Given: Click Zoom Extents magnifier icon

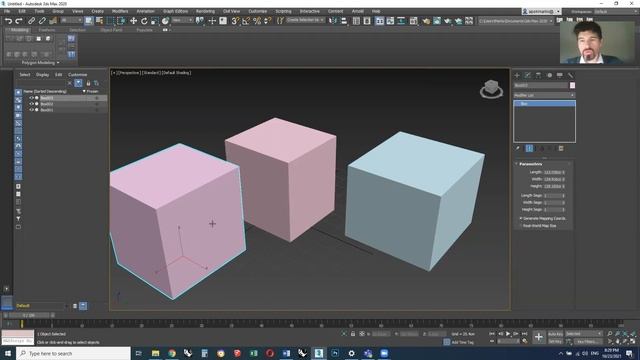Looking at the screenshot, I should point(625,334).
